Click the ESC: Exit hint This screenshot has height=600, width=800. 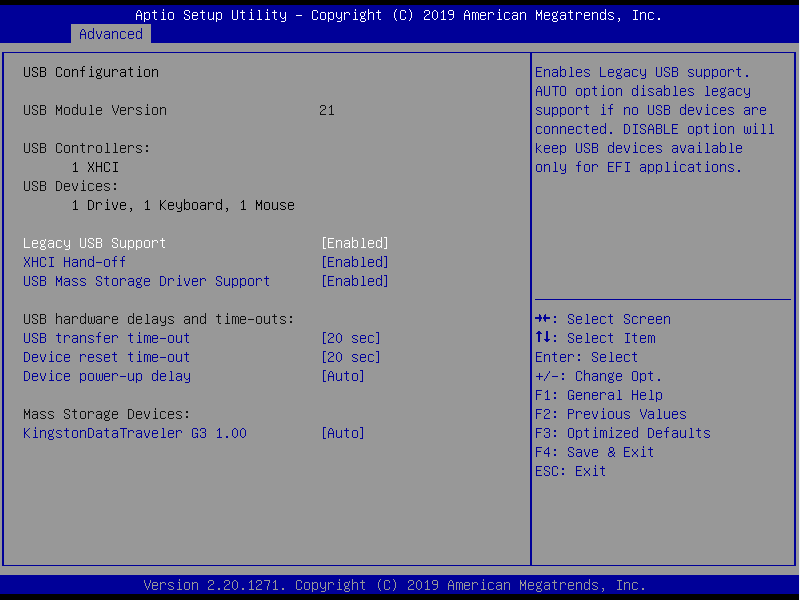(570, 471)
